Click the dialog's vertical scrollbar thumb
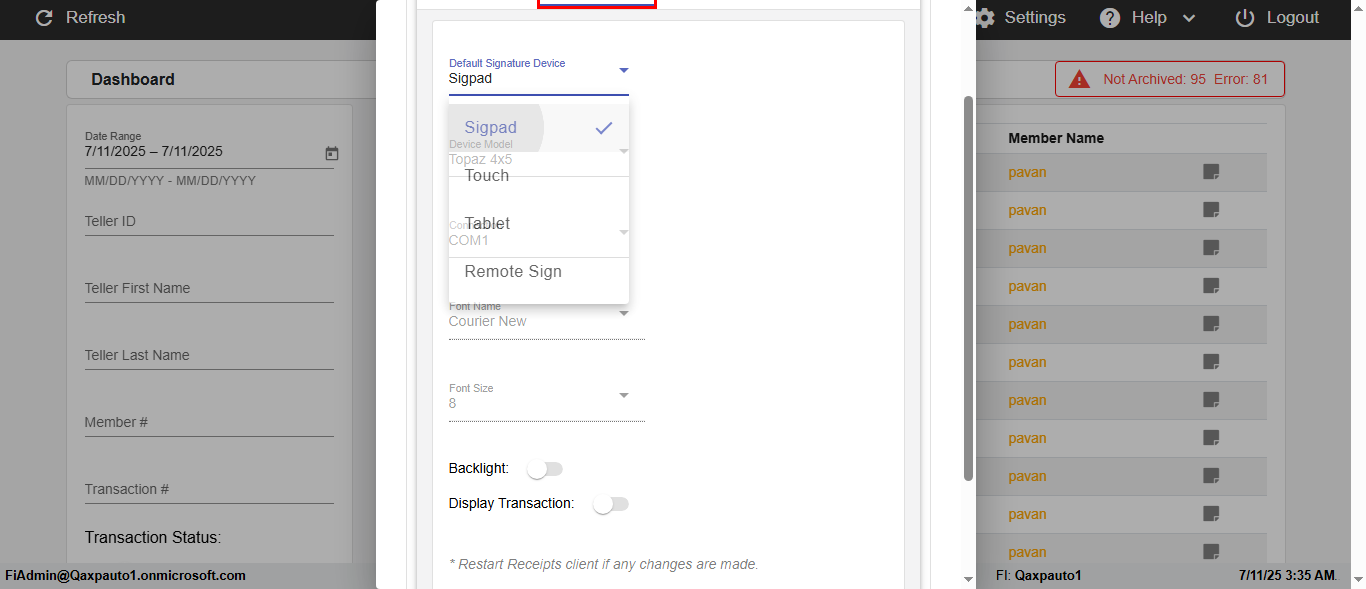This screenshot has width=1366, height=589. tap(968, 288)
